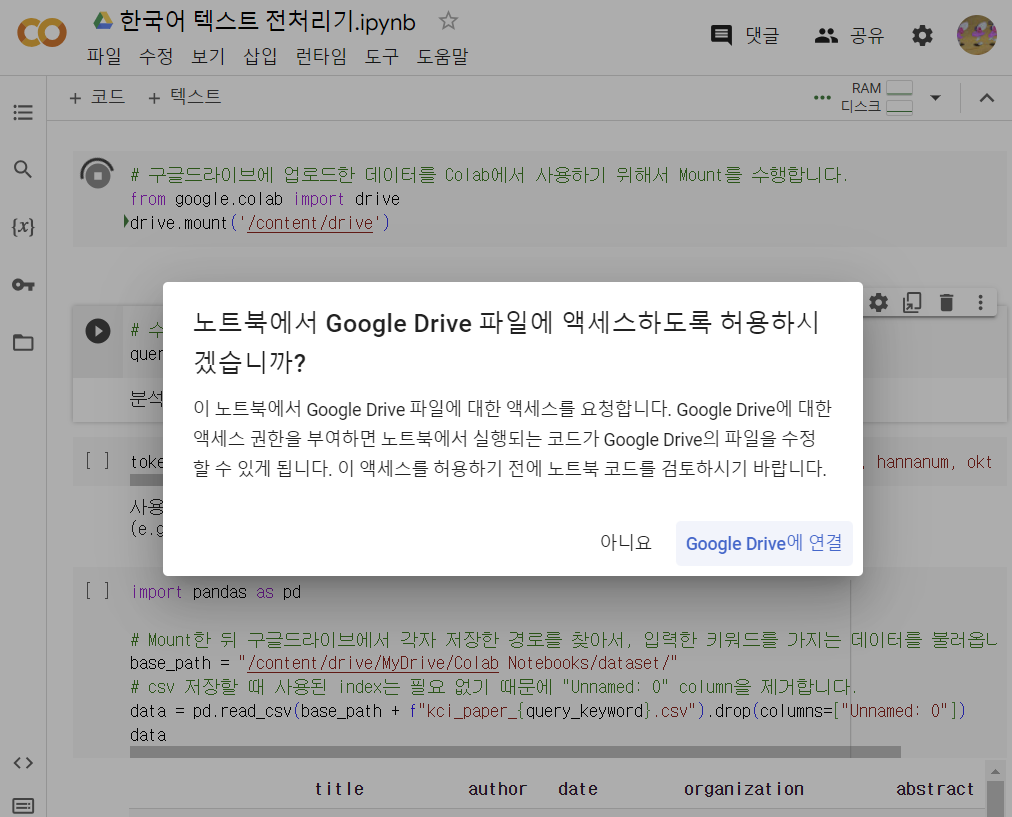Run the tokenizer cell empty brackets
The image size is (1012, 817).
(97, 461)
